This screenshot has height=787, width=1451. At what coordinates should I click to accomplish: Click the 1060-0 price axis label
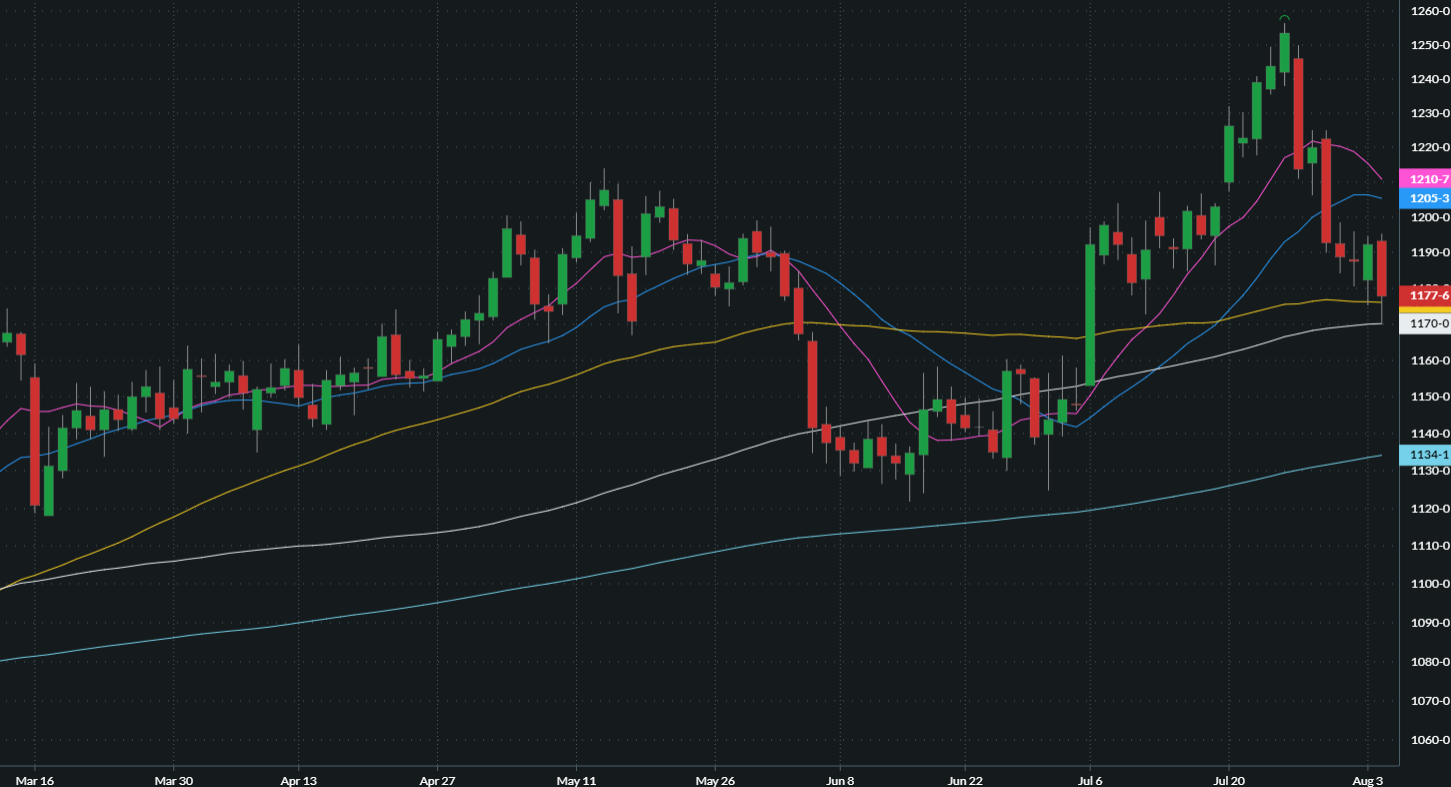click(1430, 740)
